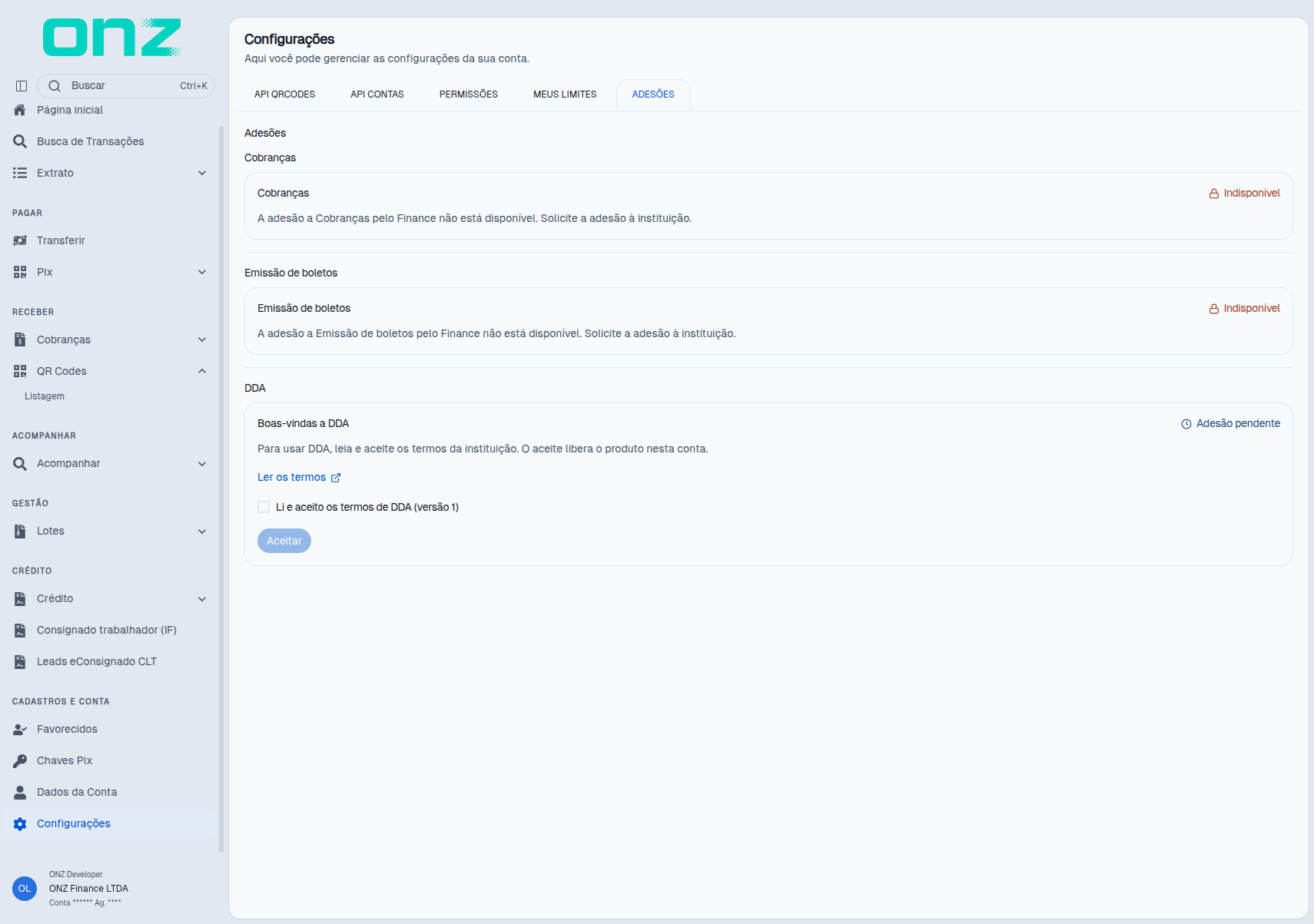Open Listagem under QR Codes
The image size is (1314, 924).
coord(45,396)
